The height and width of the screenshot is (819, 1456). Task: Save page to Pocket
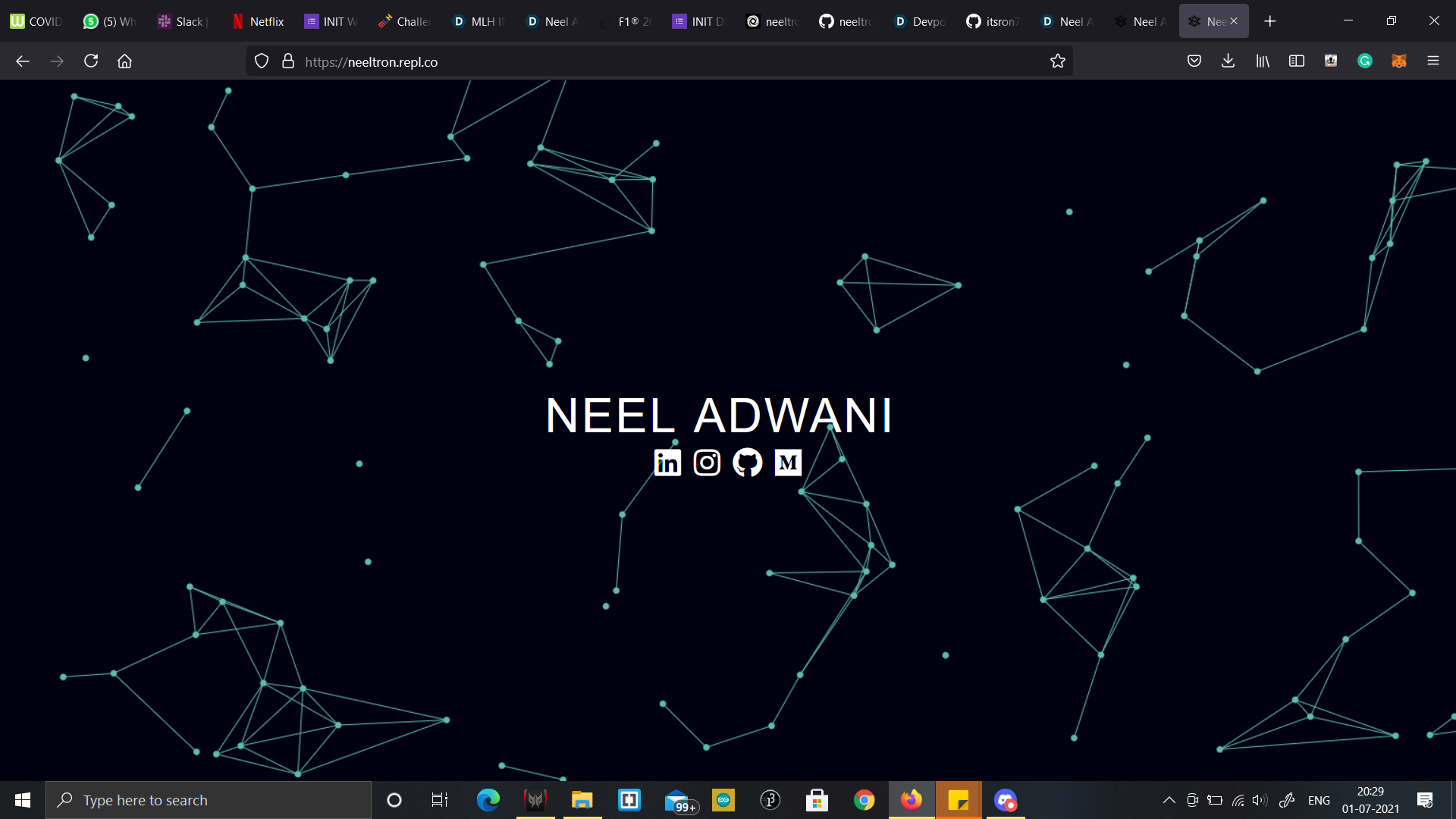coord(1194,61)
